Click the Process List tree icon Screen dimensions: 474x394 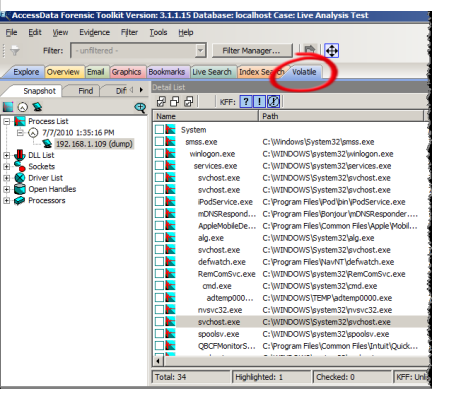click(20, 121)
